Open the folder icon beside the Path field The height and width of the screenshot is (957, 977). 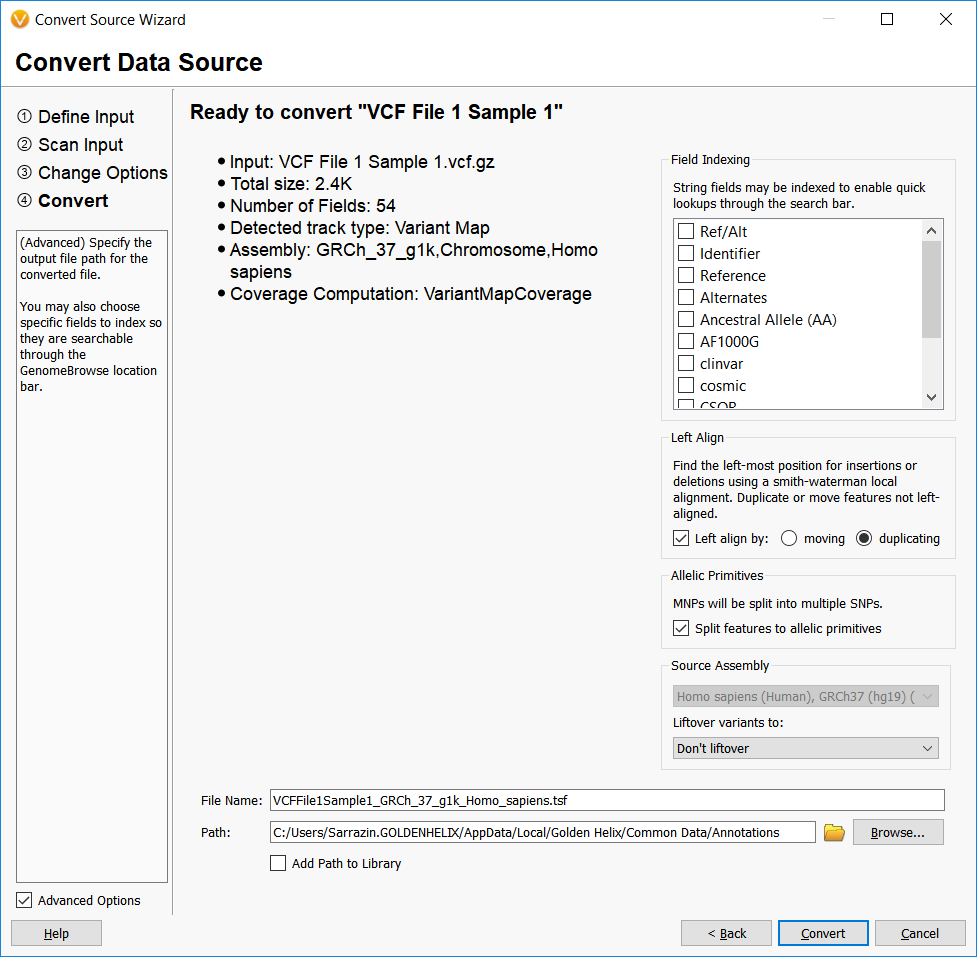834,831
